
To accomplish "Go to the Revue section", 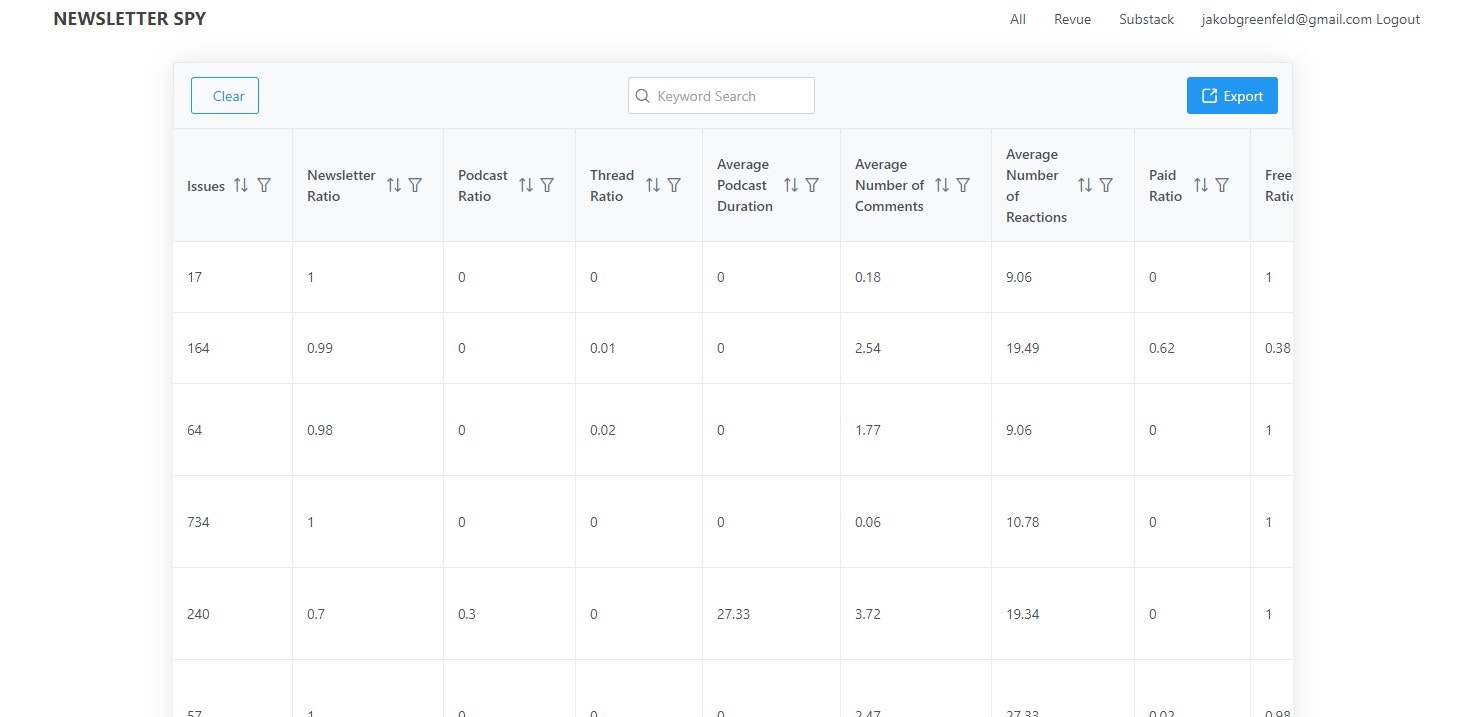I will tap(1073, 19).
